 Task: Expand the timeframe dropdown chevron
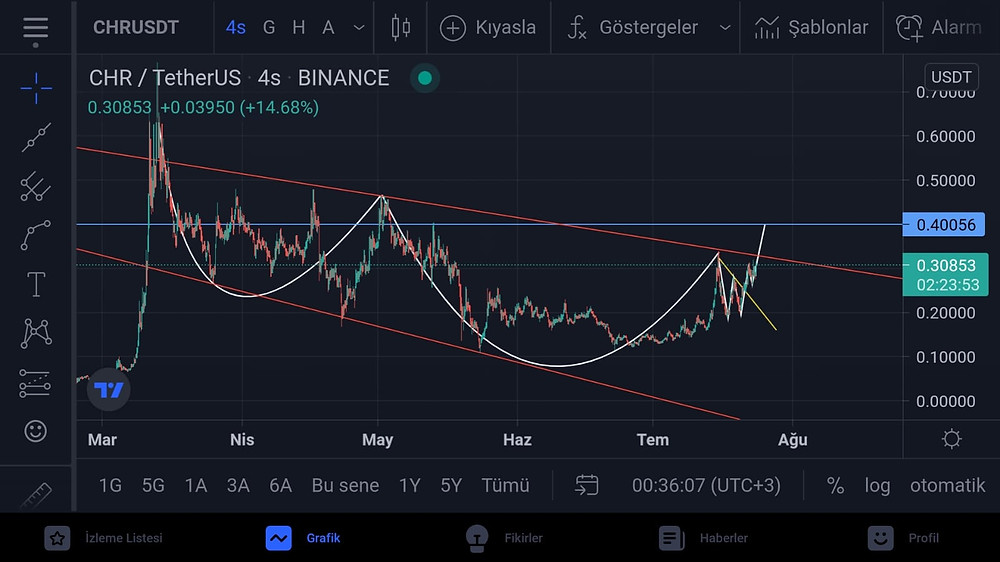359,27
